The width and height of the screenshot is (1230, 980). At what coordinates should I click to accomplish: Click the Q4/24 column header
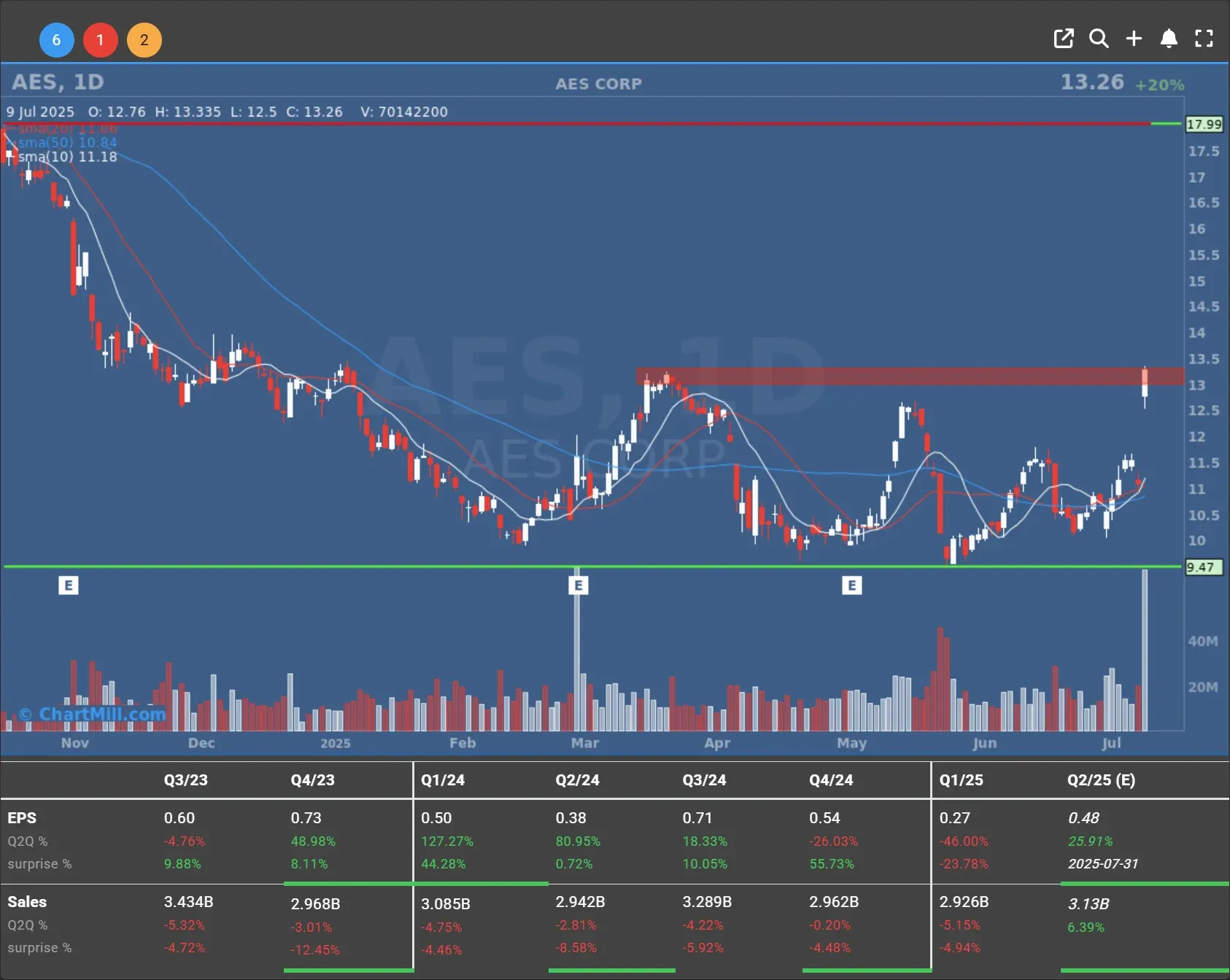[x=831, y=779]
